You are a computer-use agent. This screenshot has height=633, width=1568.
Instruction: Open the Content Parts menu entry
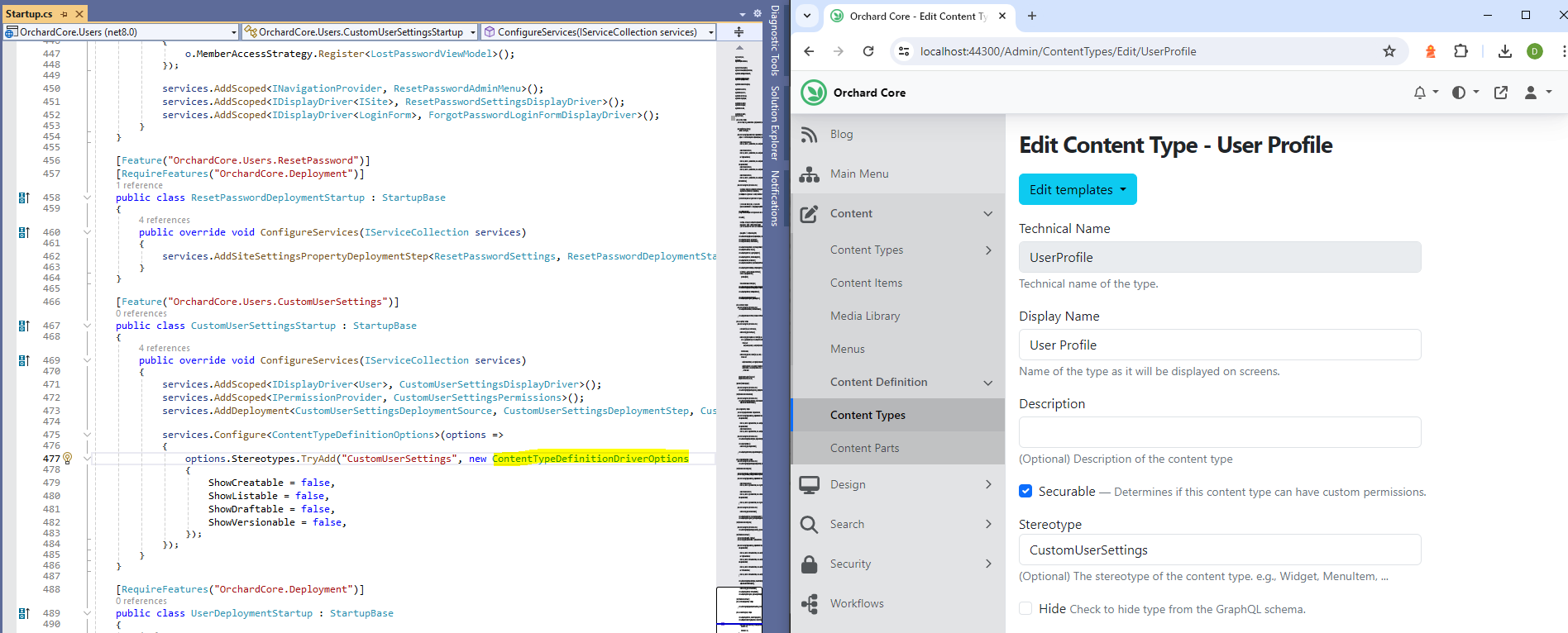click(x=864, y=448)
